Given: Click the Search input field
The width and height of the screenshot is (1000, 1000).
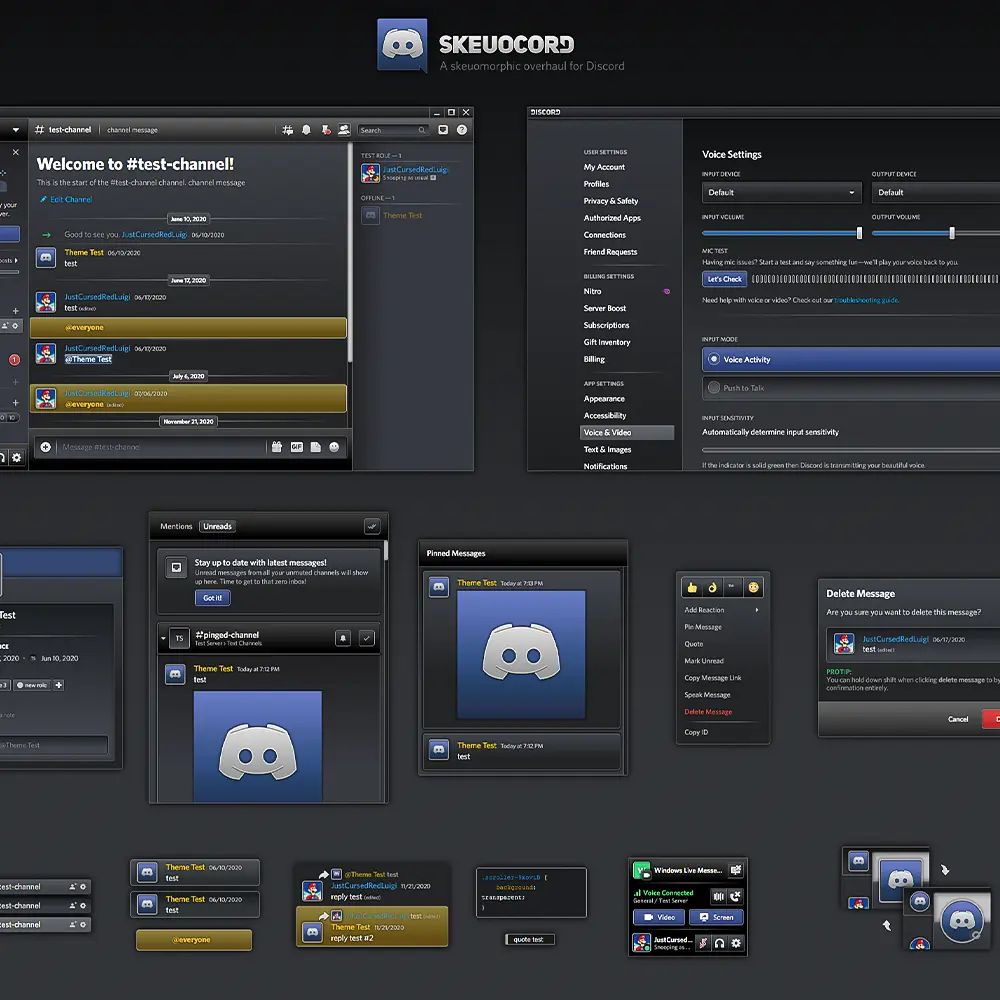Looking at the screenshot, I should point(393,130).
